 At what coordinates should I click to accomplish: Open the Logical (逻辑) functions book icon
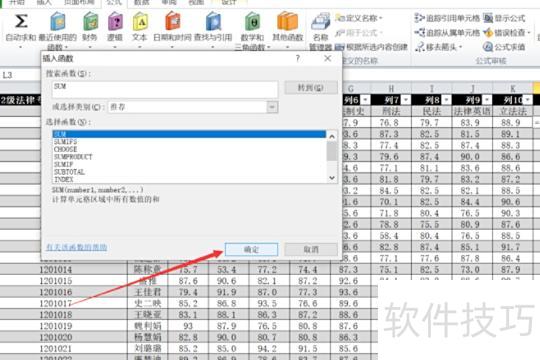[x=115, y=22]
